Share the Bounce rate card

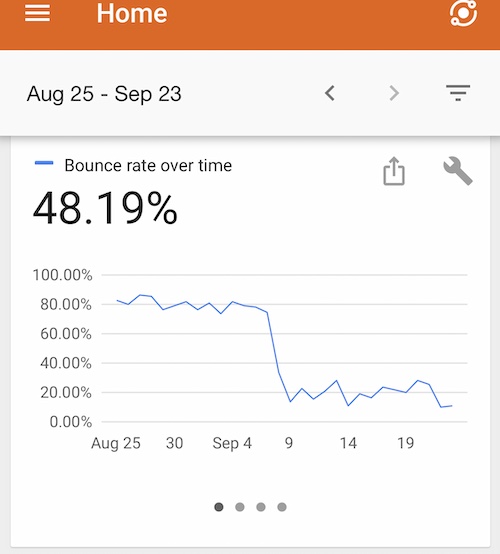click(x=394, y=171)
